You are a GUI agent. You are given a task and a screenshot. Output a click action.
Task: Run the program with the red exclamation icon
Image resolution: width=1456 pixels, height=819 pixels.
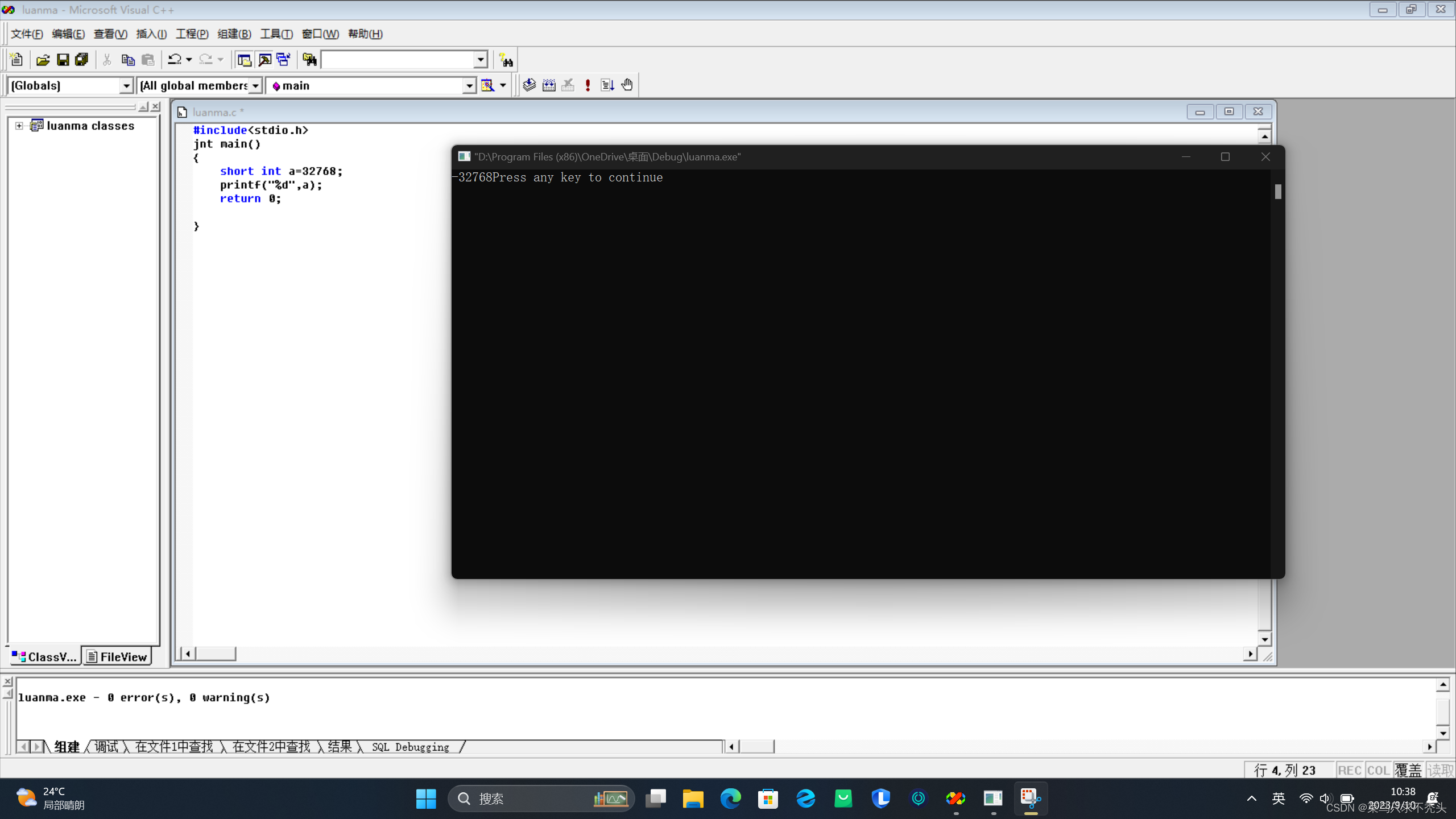click(588, 85)
